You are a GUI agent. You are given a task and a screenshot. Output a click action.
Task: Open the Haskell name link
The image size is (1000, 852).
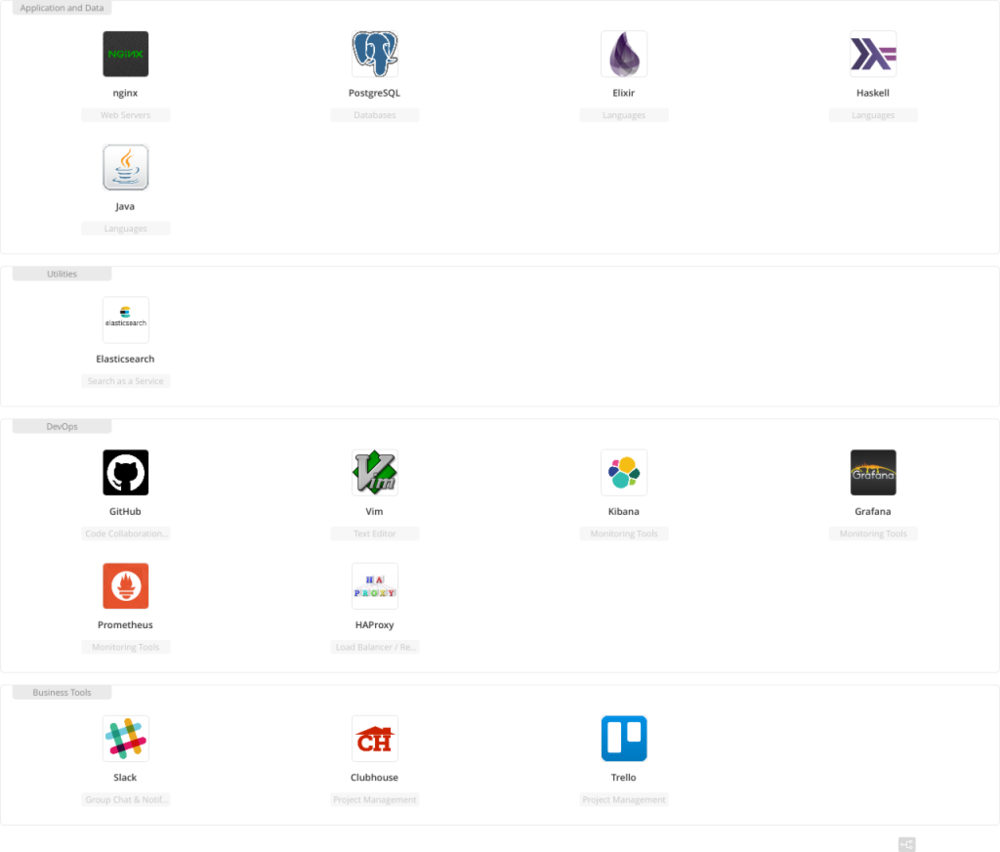873,93
